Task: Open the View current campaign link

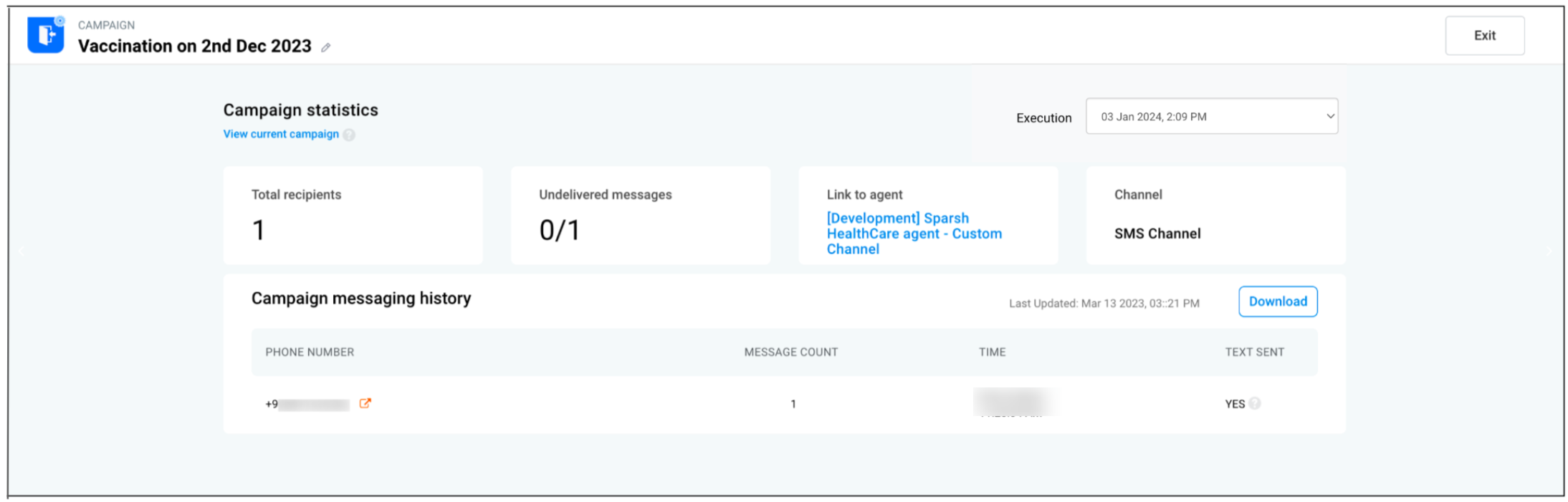Action: 281,134
